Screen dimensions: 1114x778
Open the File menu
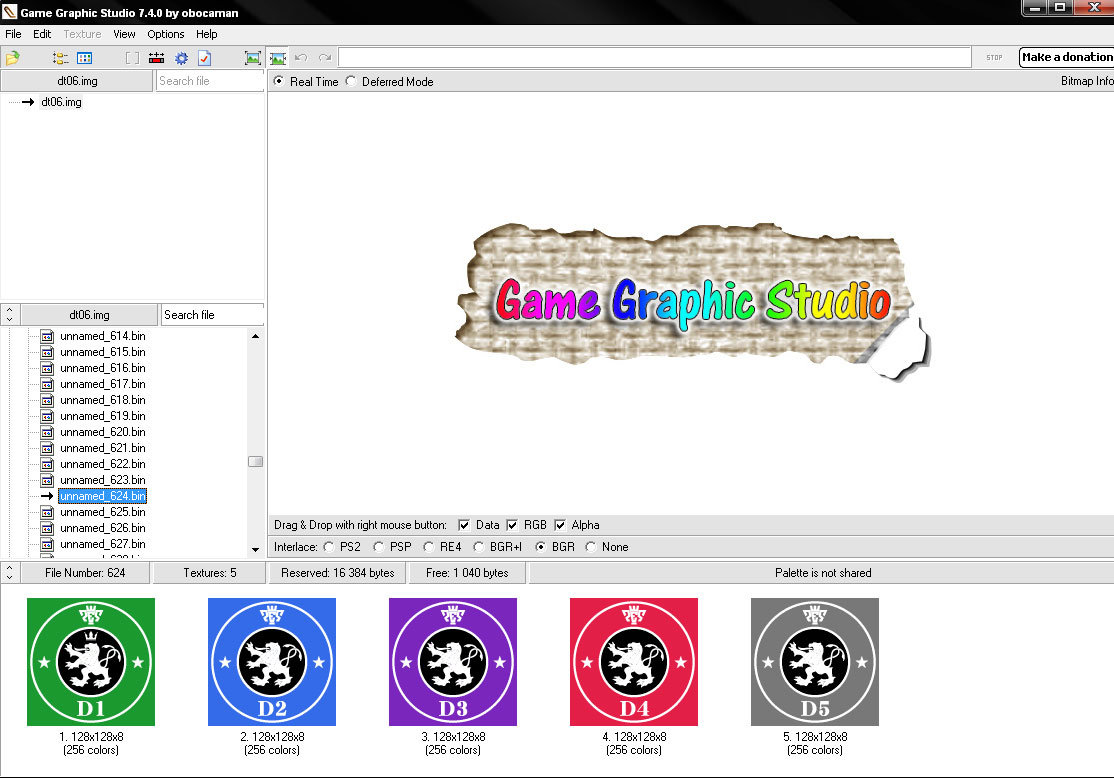tap(13, 34)
